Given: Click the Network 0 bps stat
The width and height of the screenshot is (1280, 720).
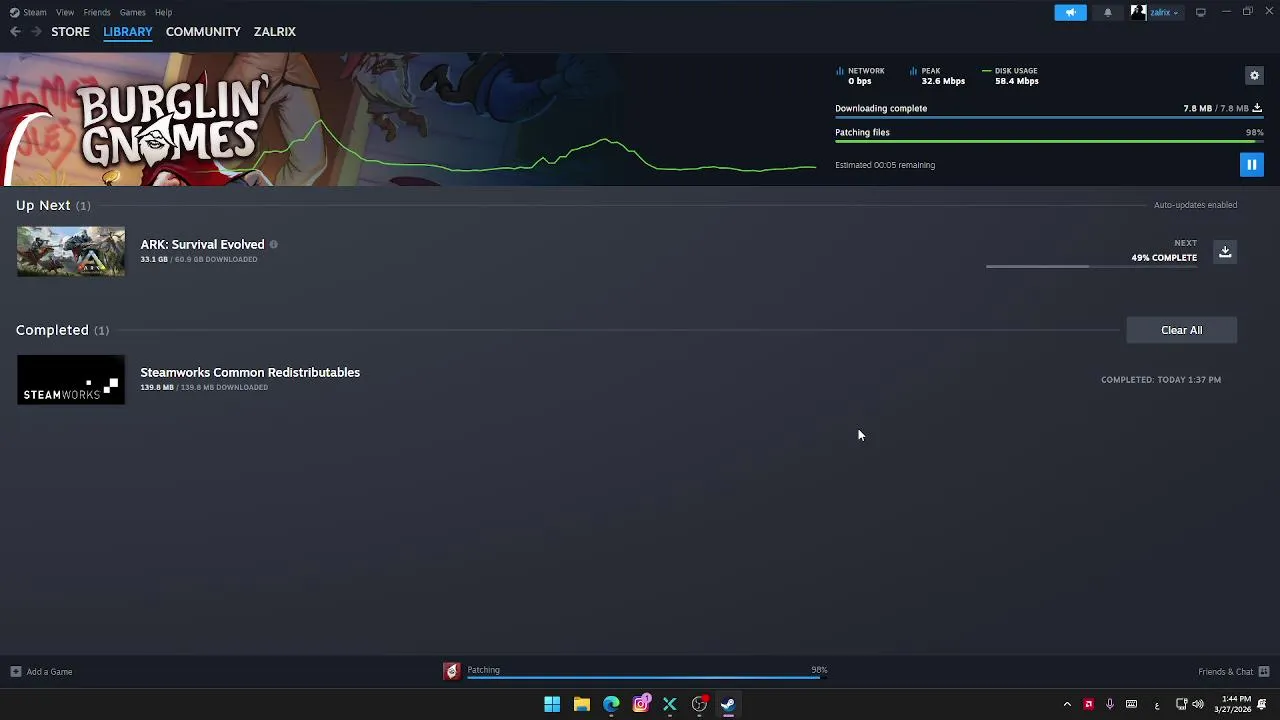Looking at the screenshot, I should coord(861,76).
